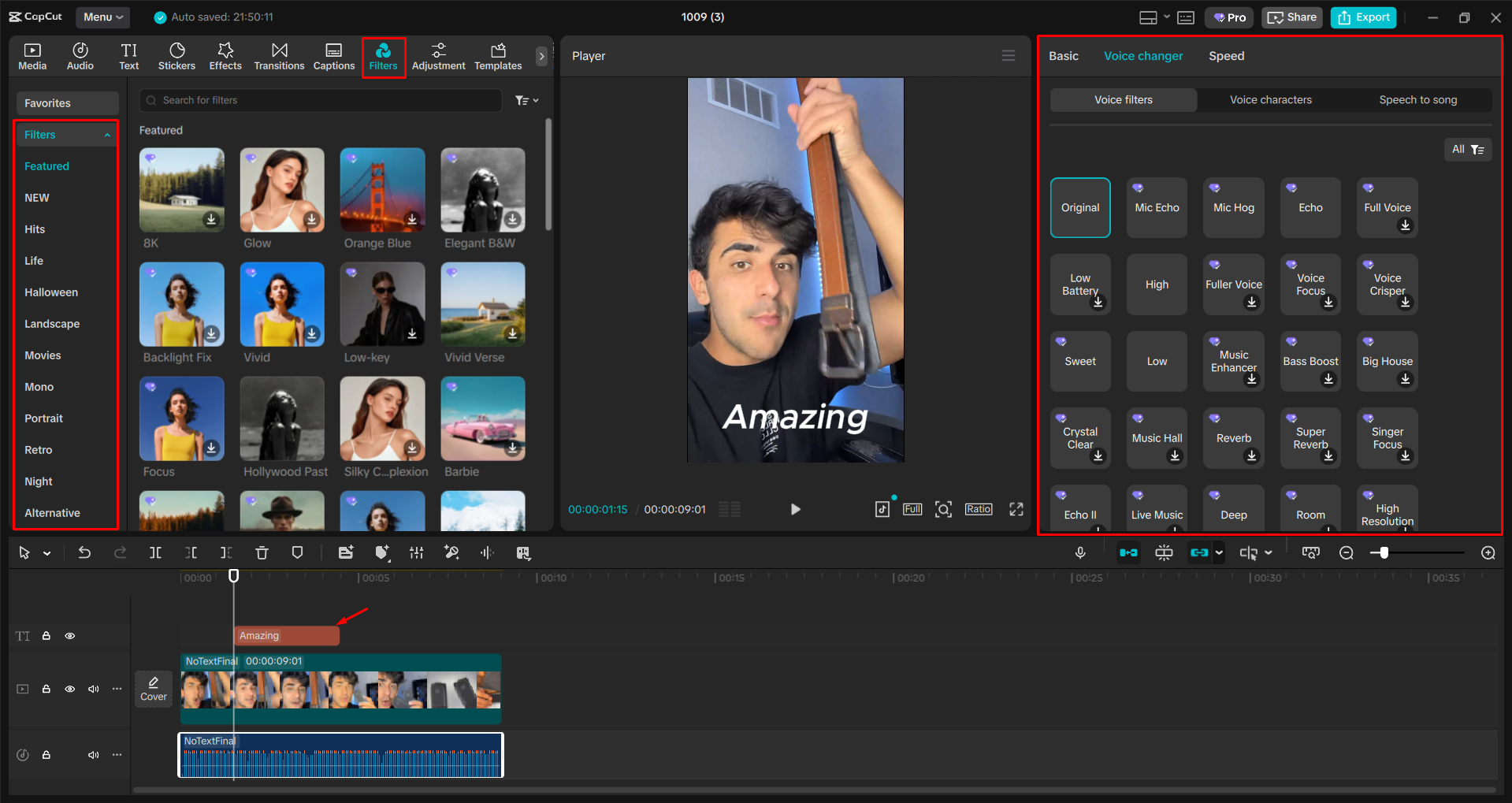
Task: Select the Mic Echo voice effect
Action: coord(1156,207)
